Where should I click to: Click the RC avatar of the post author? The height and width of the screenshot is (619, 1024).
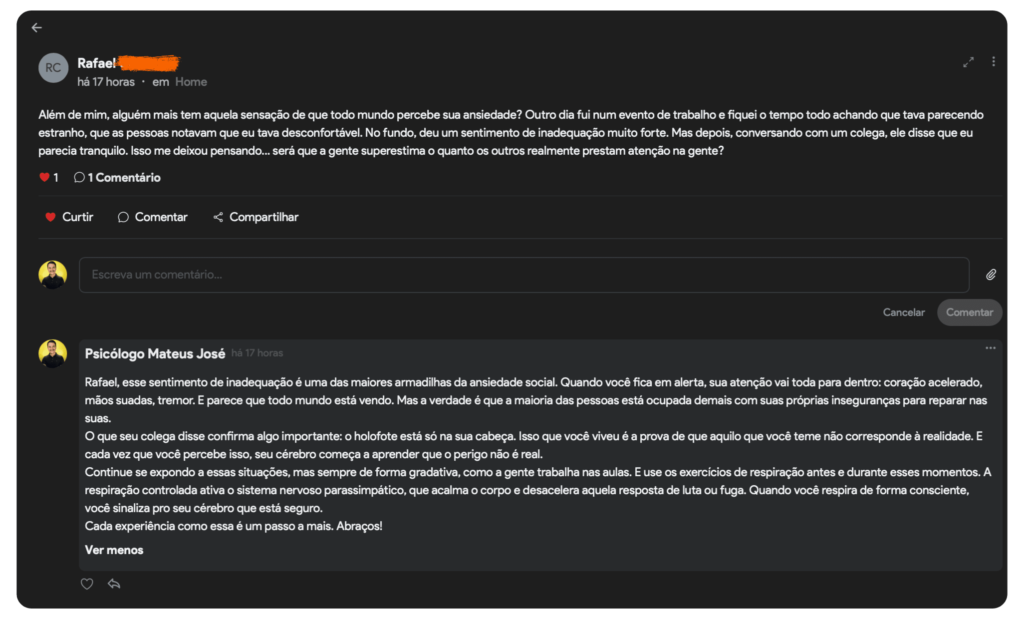coord(53,68)
